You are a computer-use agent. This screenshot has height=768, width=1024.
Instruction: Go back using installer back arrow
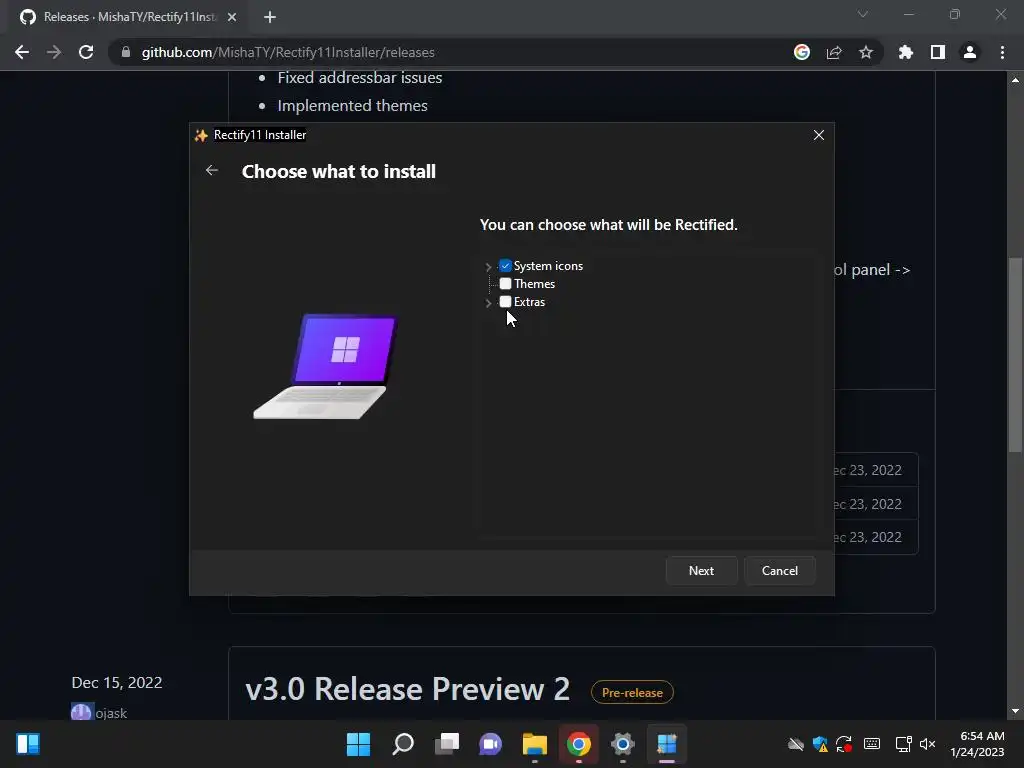tap(212, 170)
